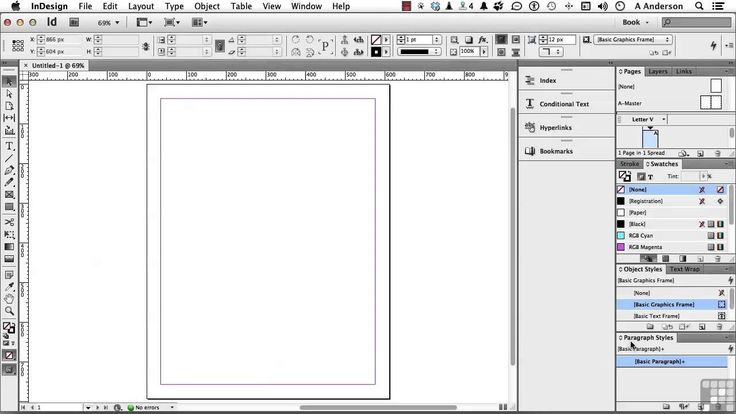Select the [Basic Text Frame] object style
Viewport: 736px width, 414px height.
pyautogui.click(x=672, y=316)
